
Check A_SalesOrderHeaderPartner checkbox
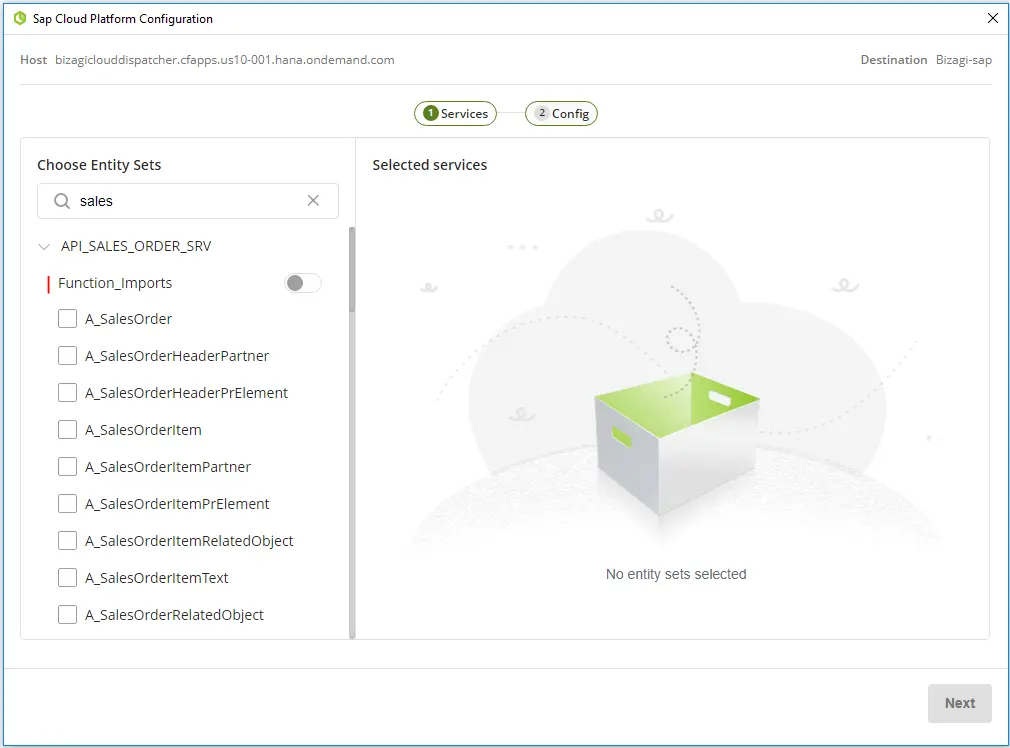click(68, 356)
